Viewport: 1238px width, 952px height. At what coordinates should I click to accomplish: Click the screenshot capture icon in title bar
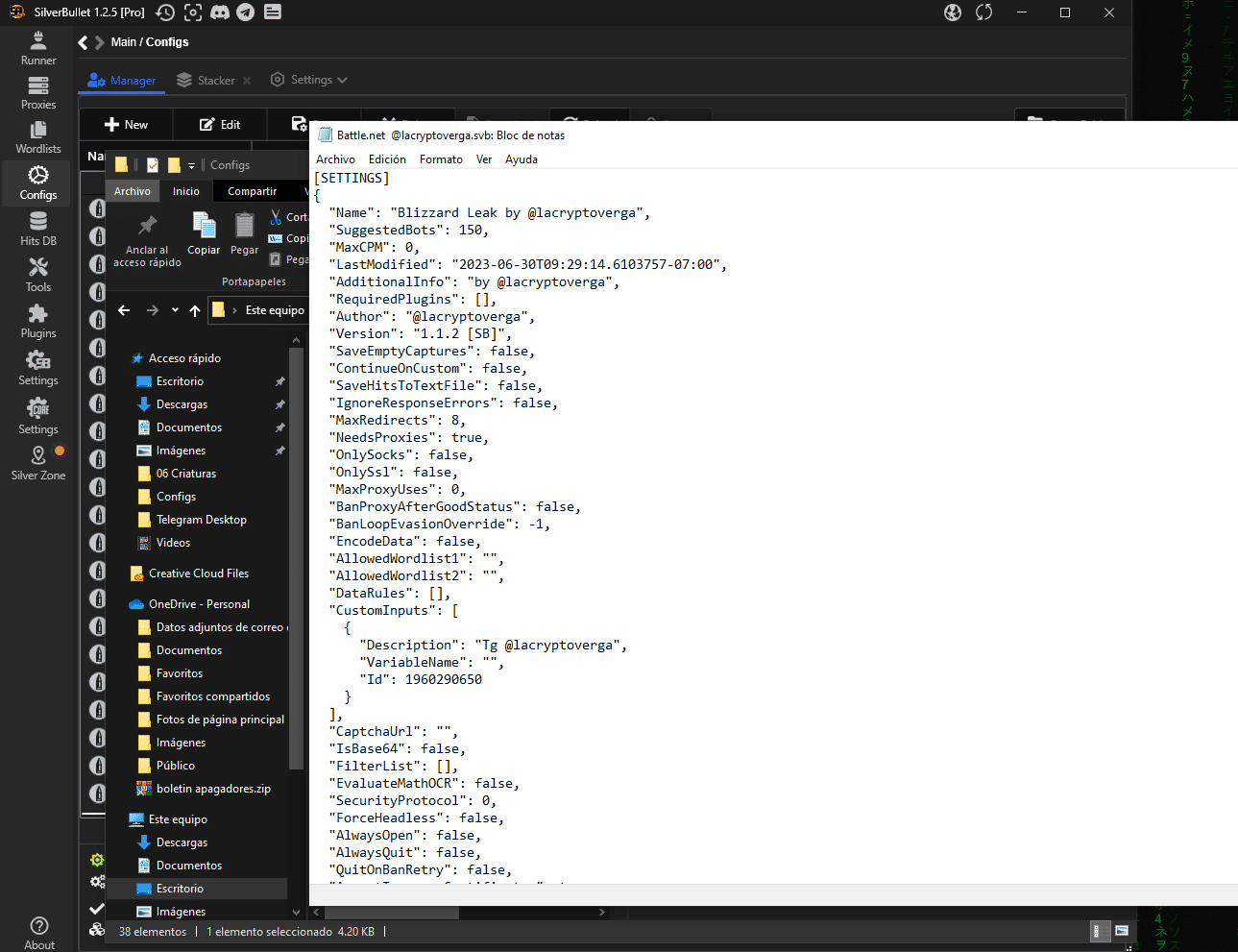pos(193,12)
